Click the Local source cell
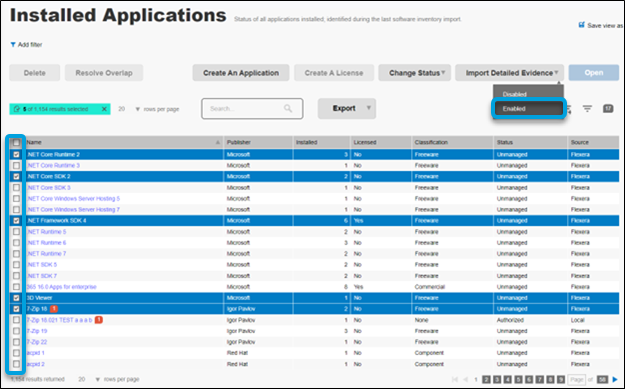 pyautogui.click(x=577, y=320)
